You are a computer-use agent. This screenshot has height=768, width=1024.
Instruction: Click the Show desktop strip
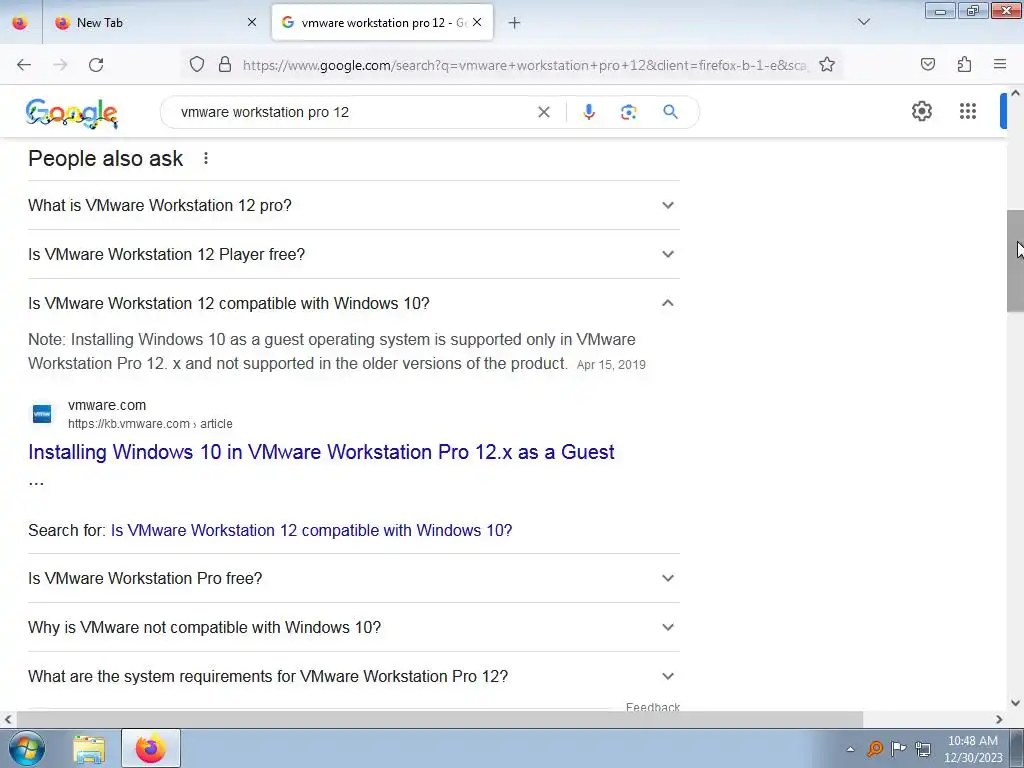(x=1017, y=748)
